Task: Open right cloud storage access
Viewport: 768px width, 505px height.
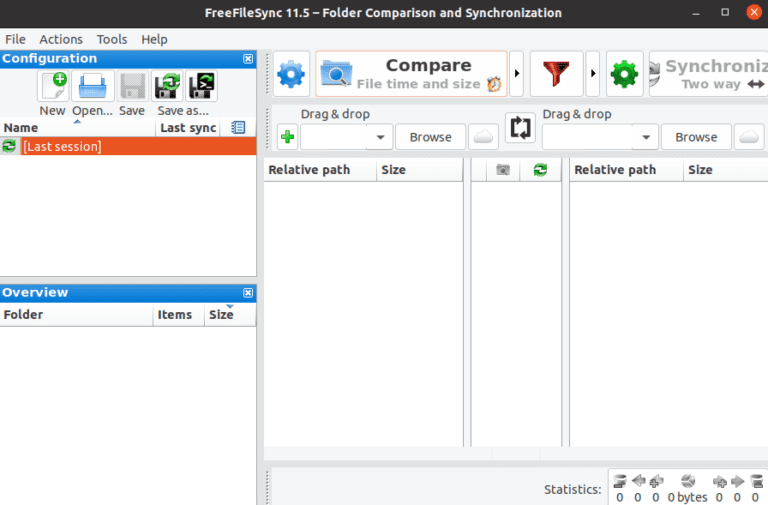Action: (x=749, y=137)
